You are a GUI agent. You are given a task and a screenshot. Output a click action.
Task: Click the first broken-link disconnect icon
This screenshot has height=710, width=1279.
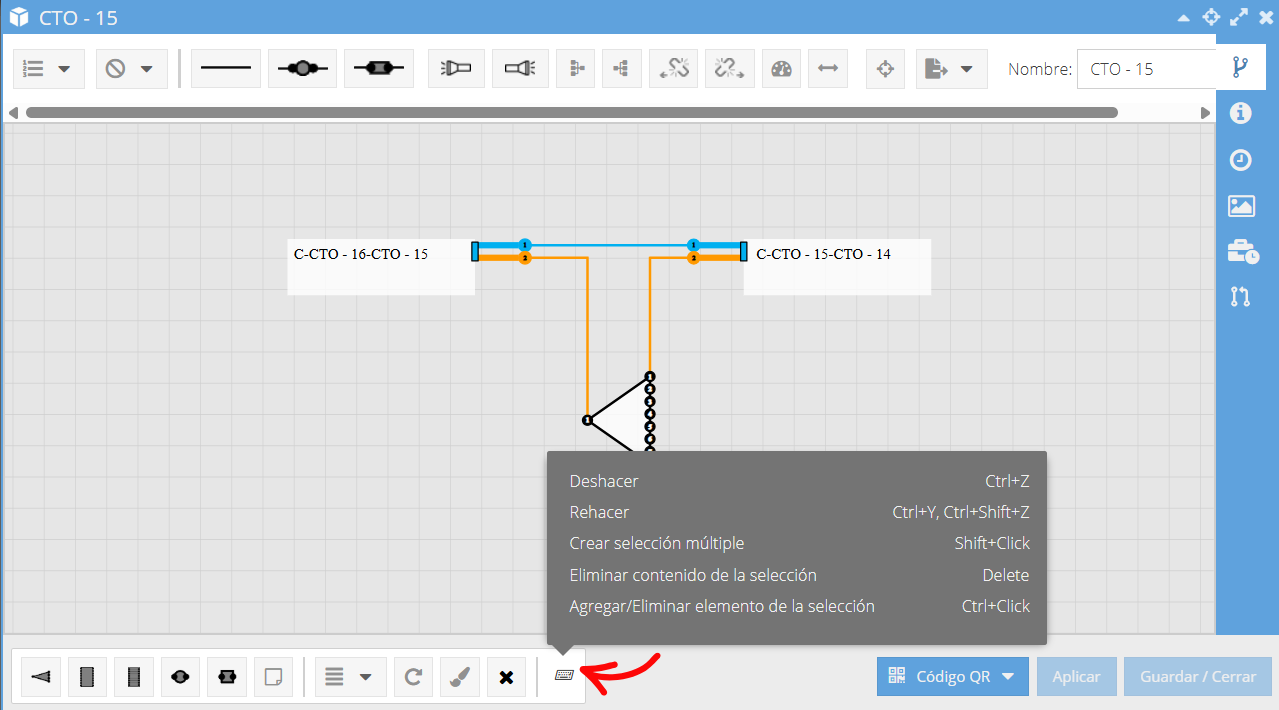pos(674,69)
